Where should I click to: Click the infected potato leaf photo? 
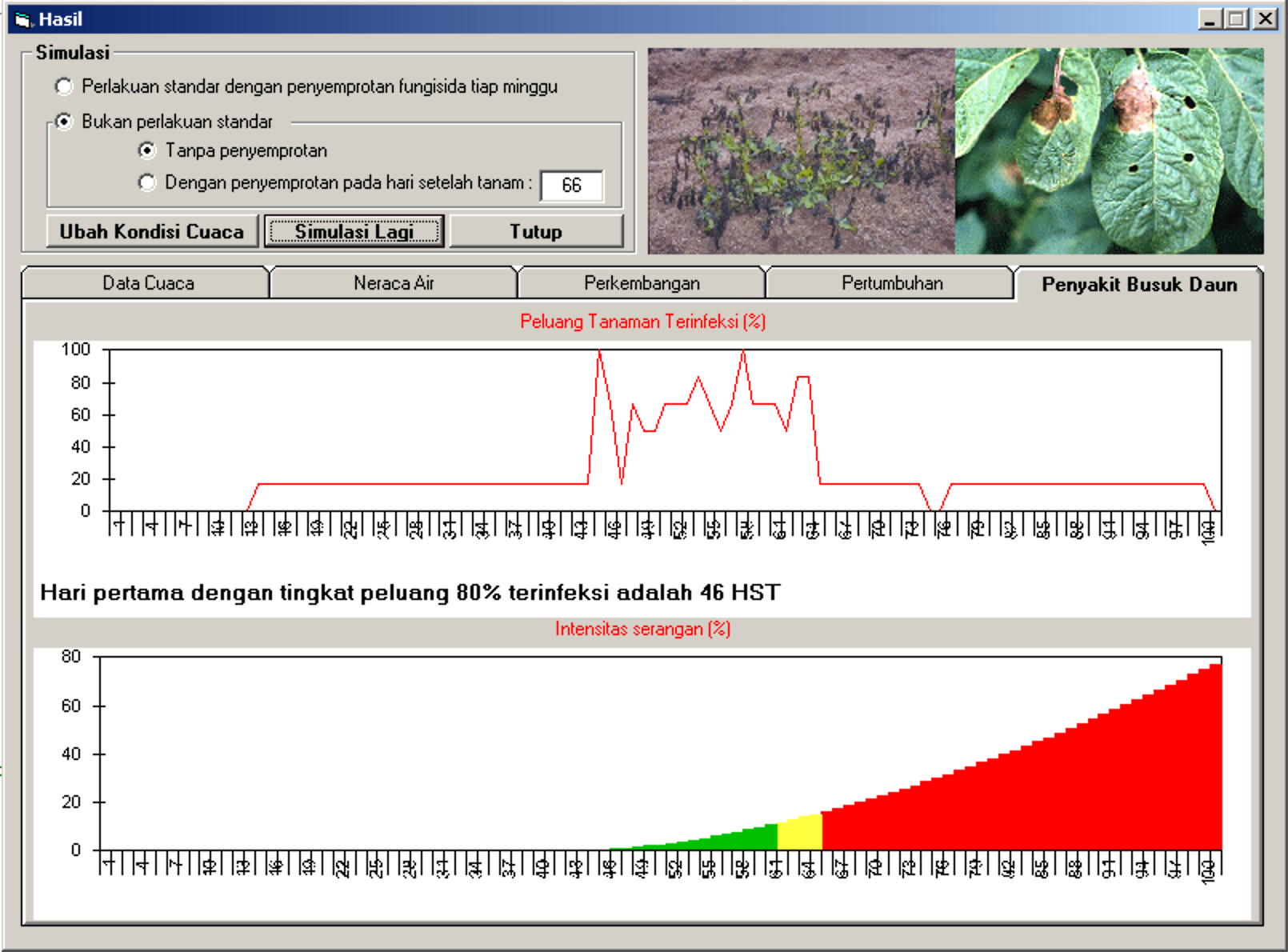(x=1110, y=151)
